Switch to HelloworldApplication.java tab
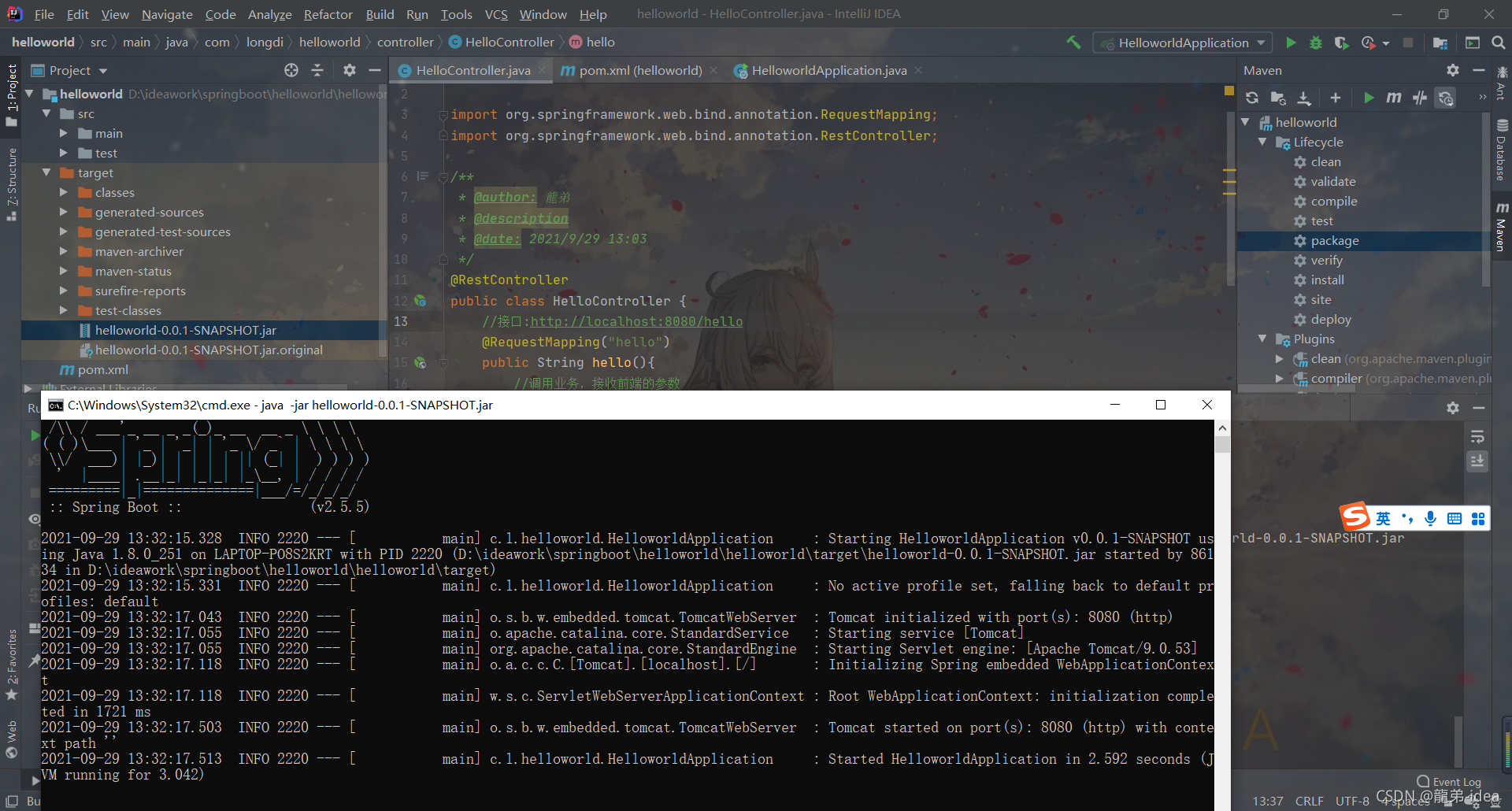 click(x=828, y=70)
